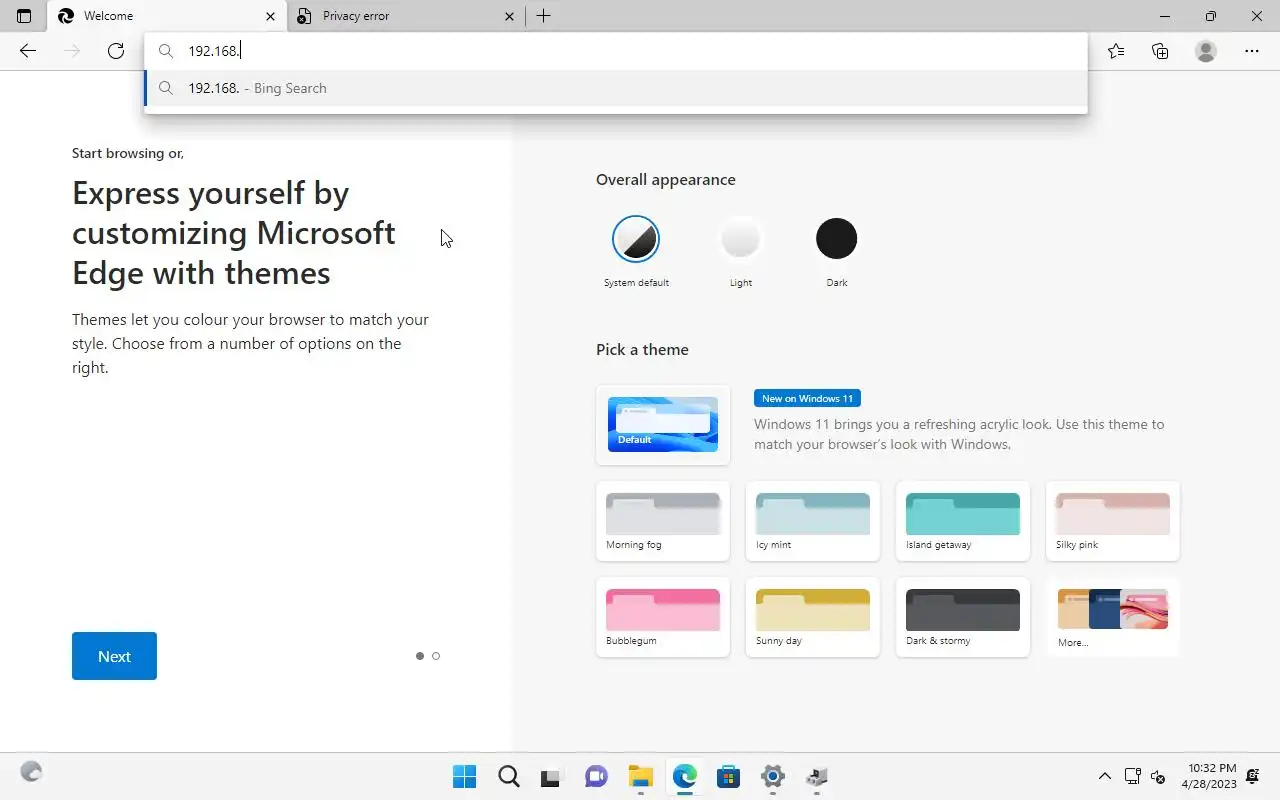Click the profile avatar icon
Image resolution: width=1280 pixels, height=800 pixels.
click(x=1206, y=51)
